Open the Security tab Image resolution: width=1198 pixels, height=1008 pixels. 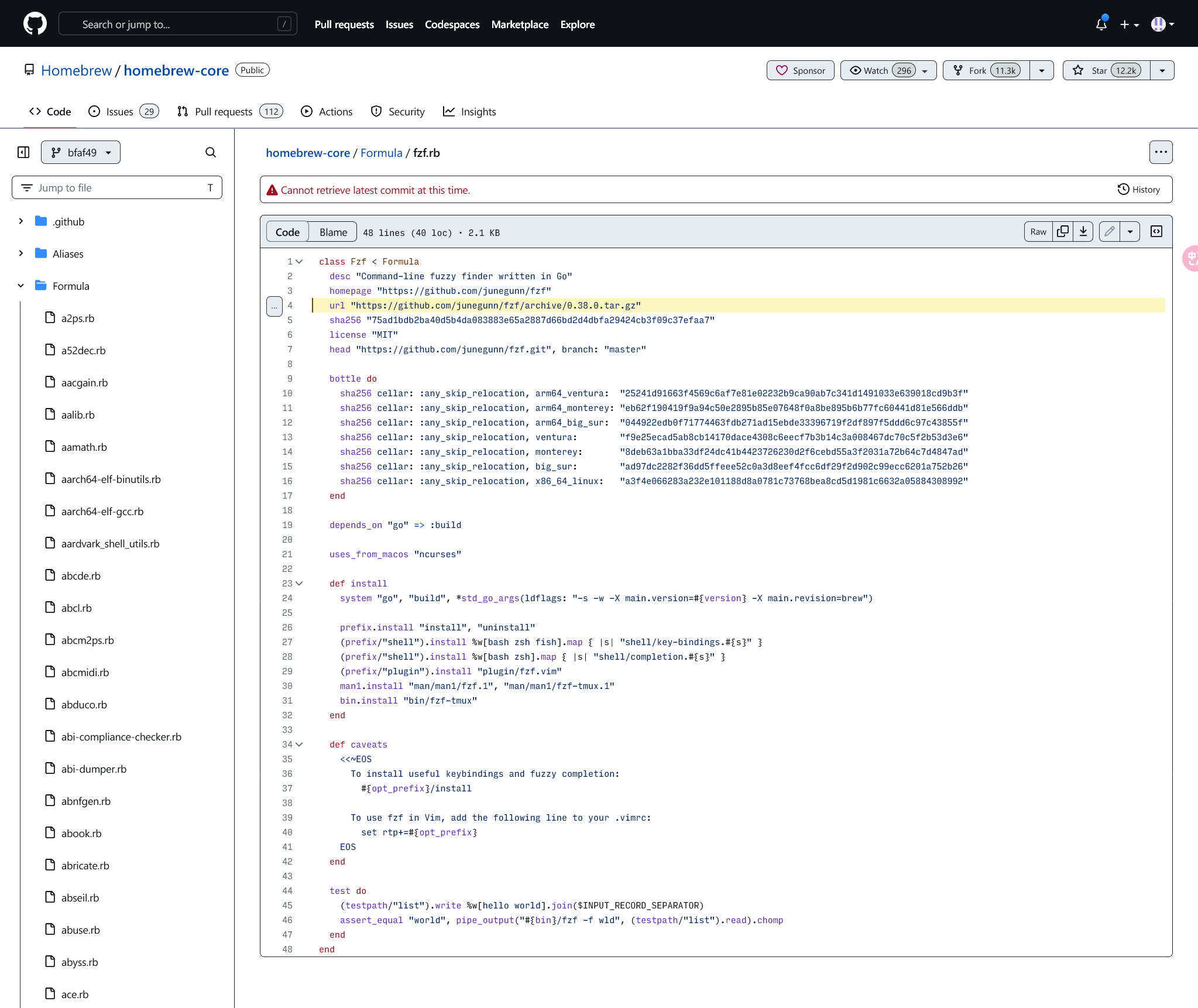coord(398,111)
